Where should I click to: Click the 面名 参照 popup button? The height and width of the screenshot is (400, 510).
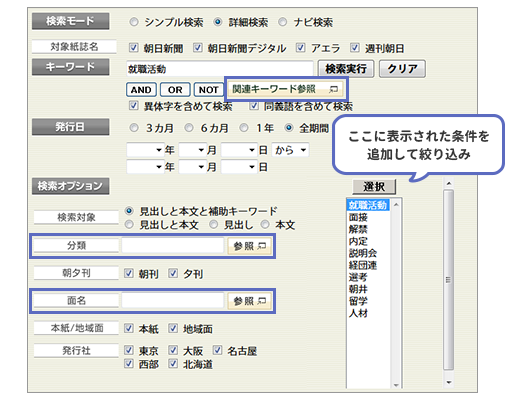249,301
